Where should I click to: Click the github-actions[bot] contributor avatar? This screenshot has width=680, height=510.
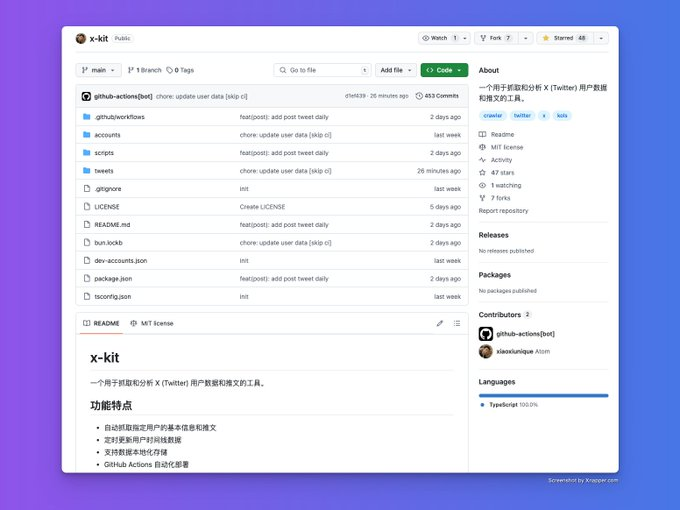(x=486, y=333)
